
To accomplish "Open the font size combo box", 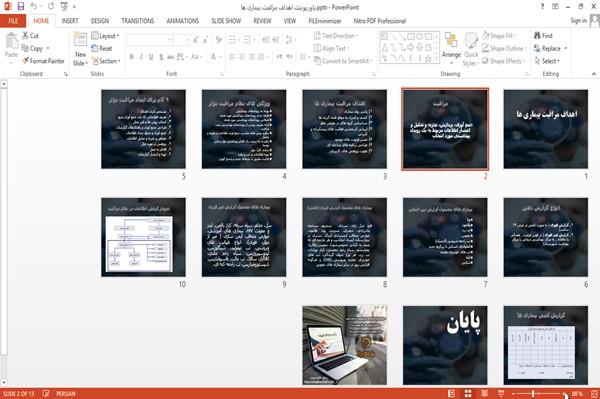I will pos(181,39).
